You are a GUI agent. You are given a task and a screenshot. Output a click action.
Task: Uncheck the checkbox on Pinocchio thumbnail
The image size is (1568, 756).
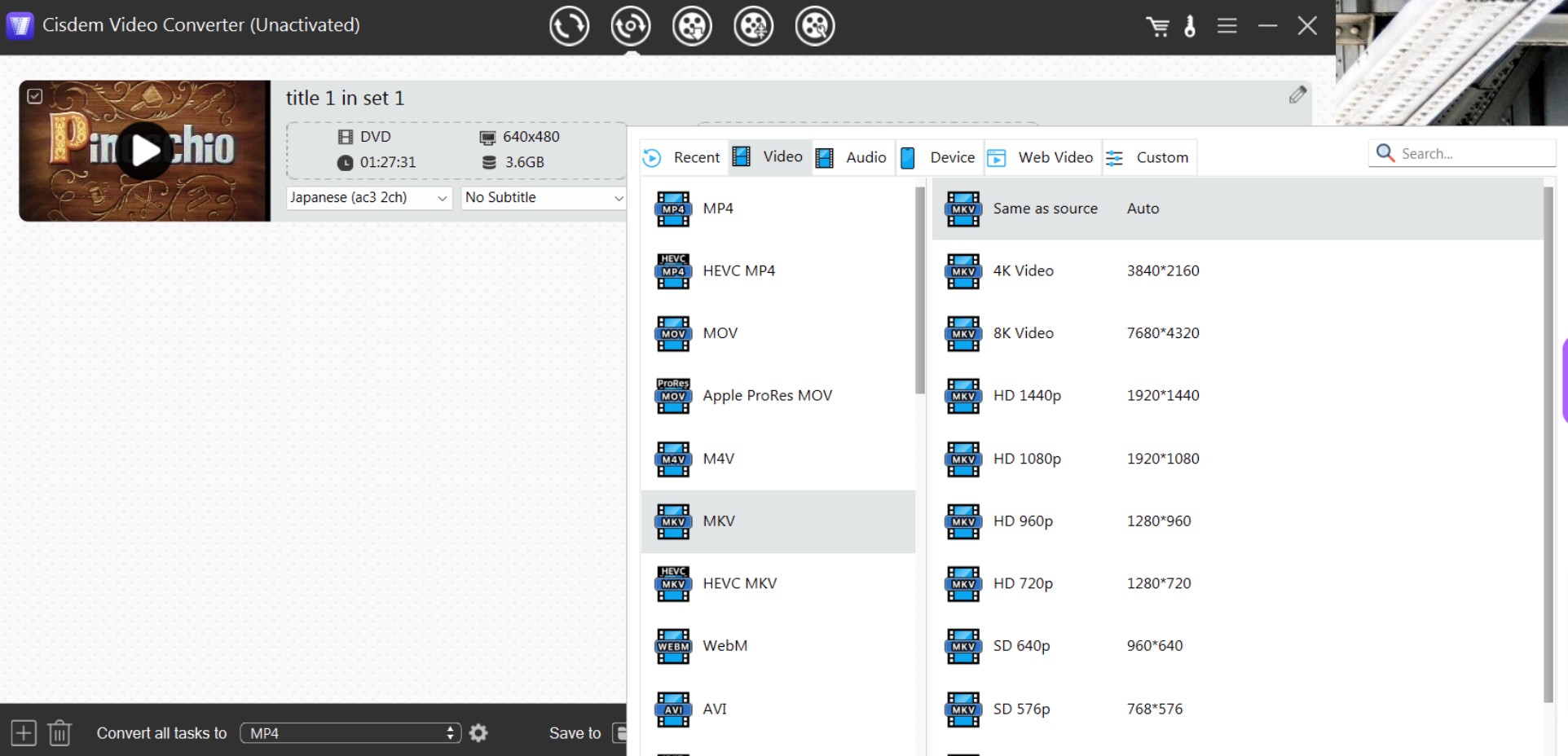coord(35,96)
